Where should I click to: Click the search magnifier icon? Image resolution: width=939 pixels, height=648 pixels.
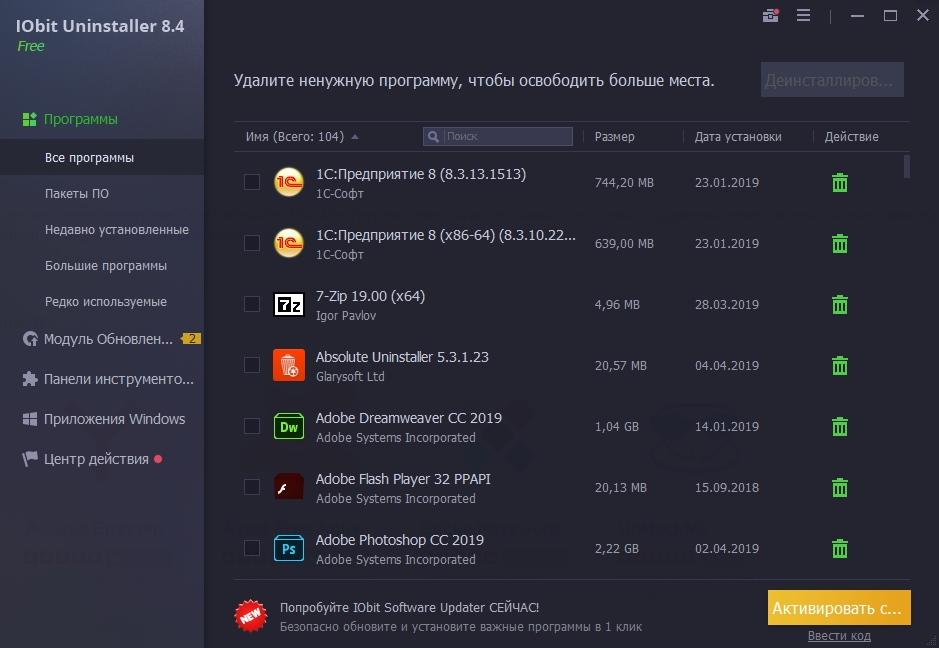tap(434, 137)
